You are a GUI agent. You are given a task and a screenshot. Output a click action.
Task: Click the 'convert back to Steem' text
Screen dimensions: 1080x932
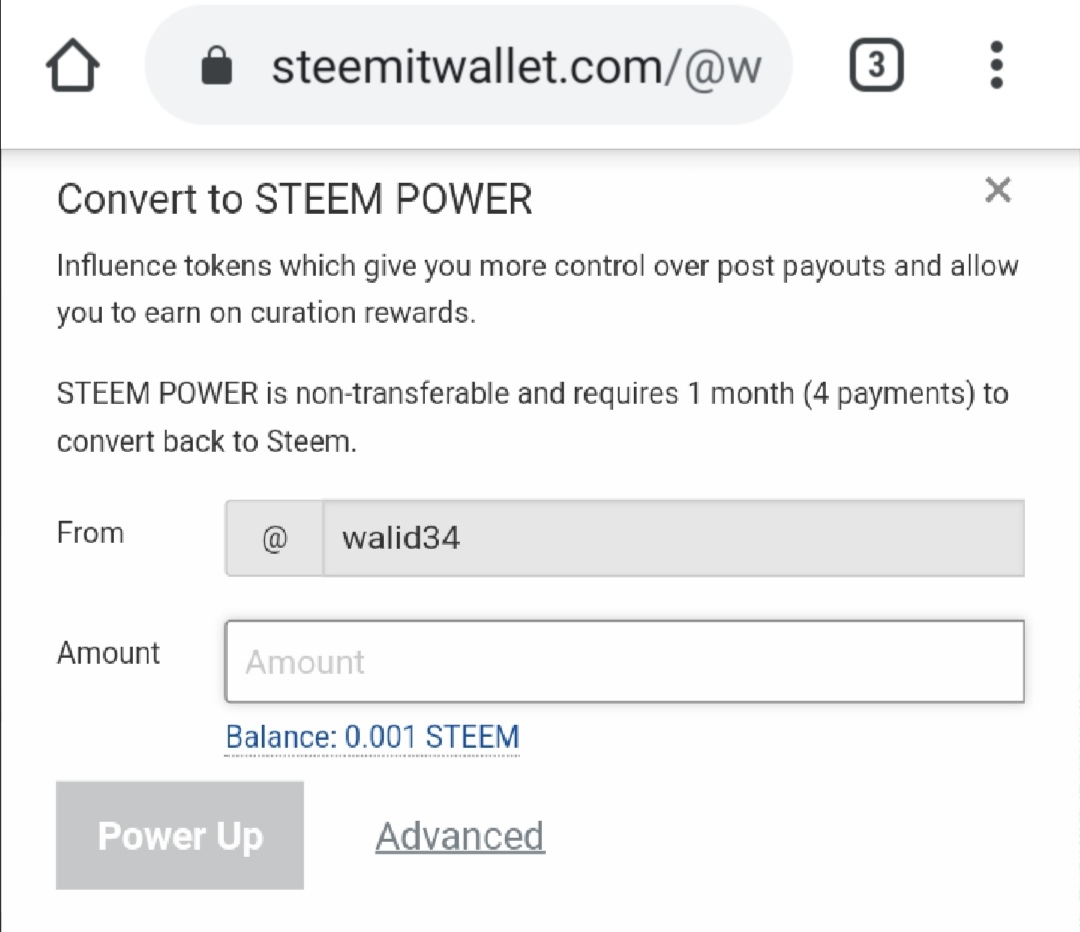[207, 442]
